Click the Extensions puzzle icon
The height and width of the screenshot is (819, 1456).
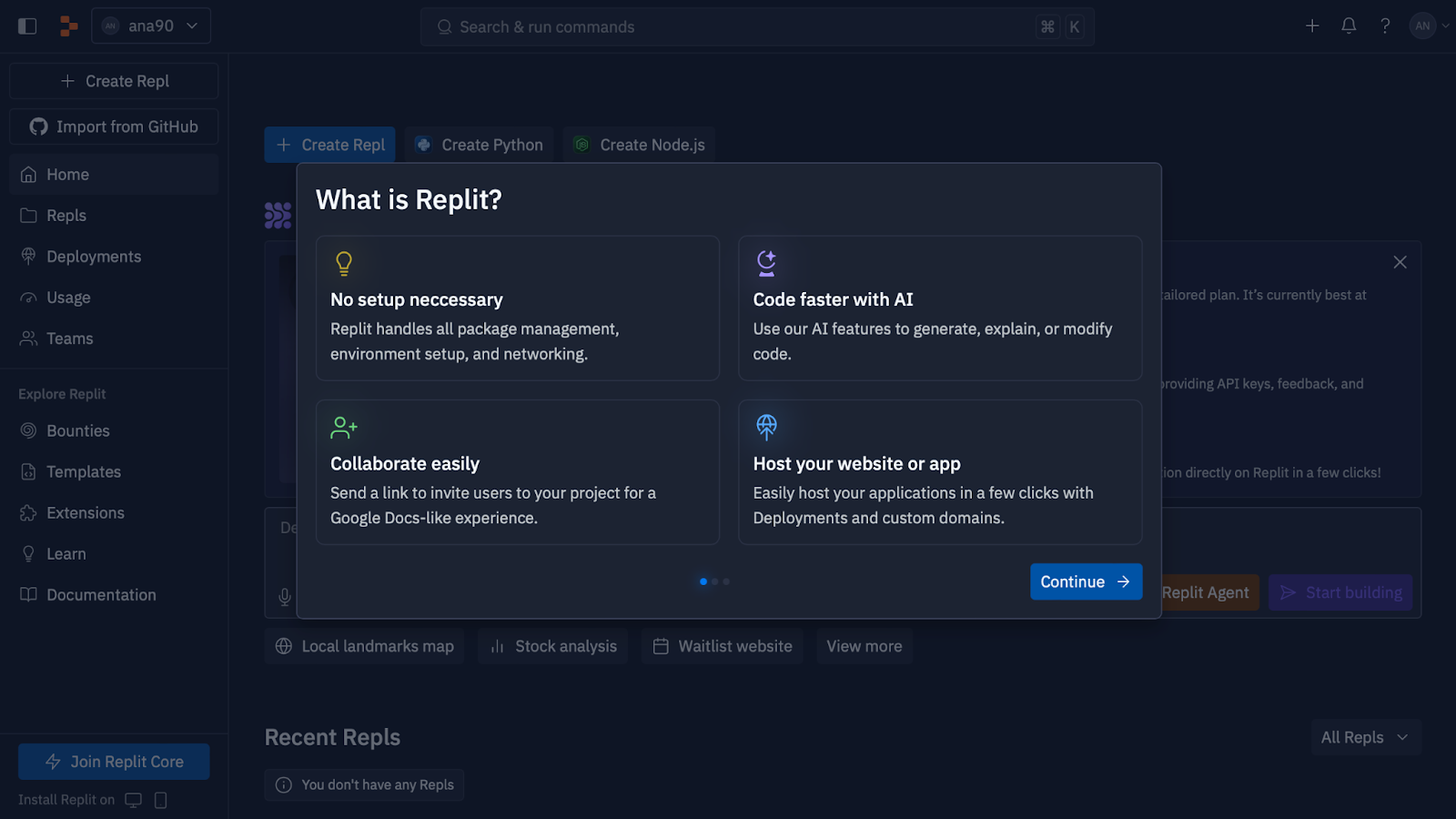pyautogui.click(x=29, y=512)
